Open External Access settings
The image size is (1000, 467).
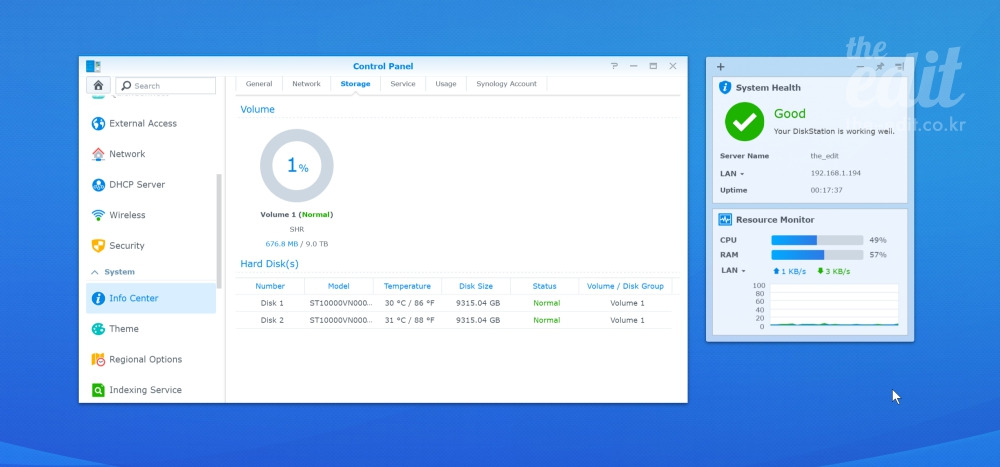[x=151, y=124]
